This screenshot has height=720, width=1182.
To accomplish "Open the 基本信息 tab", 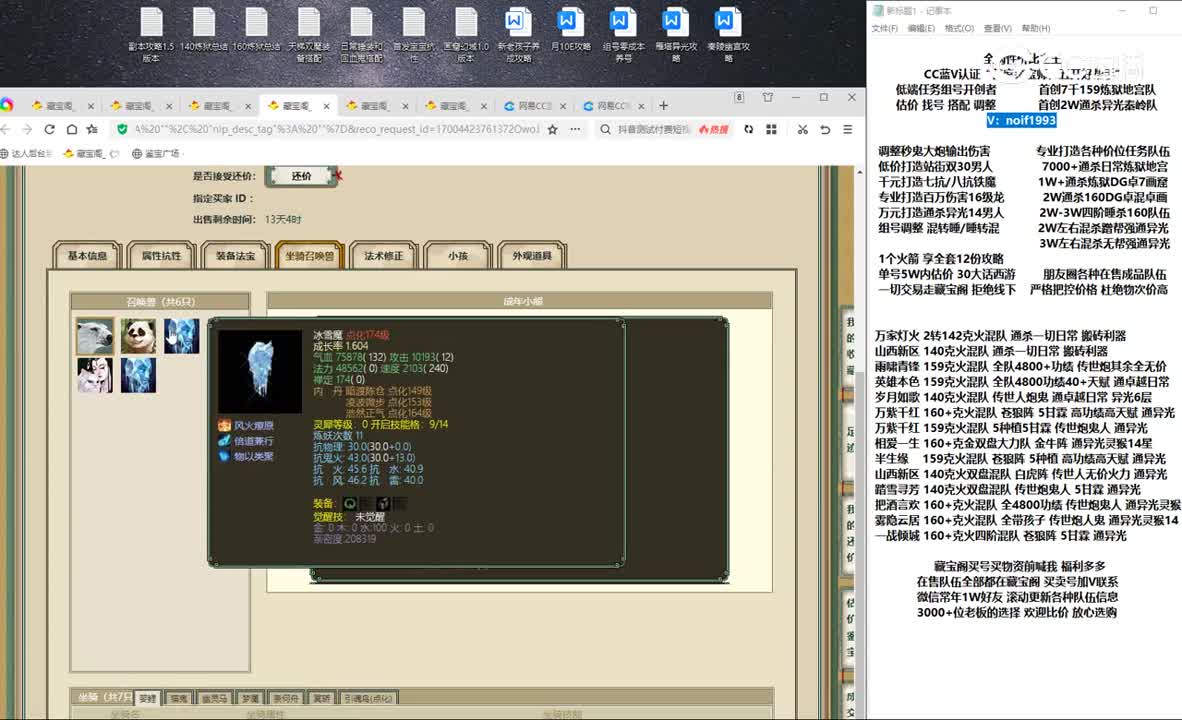I will coord(87,256).
